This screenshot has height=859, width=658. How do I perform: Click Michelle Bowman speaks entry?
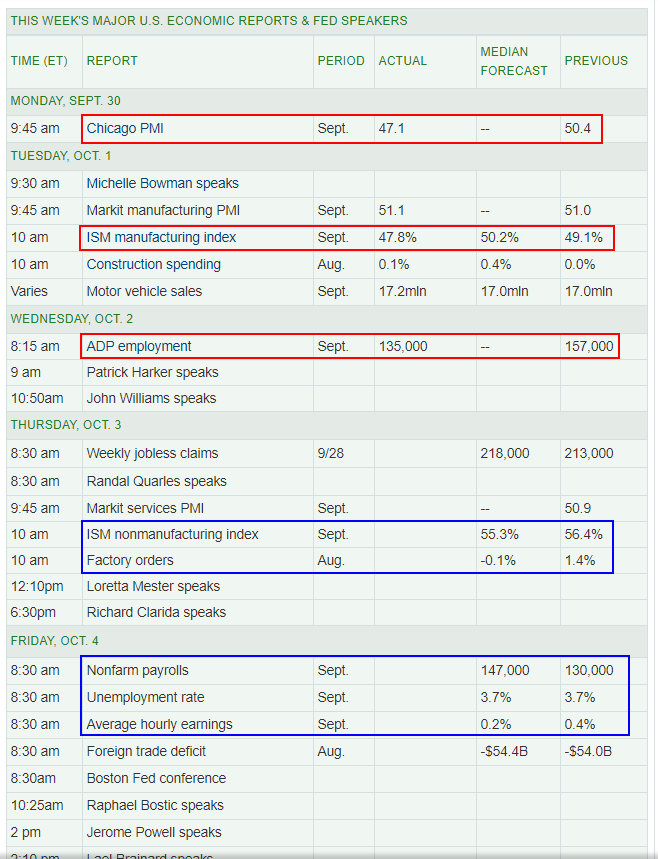click(162, 183)
